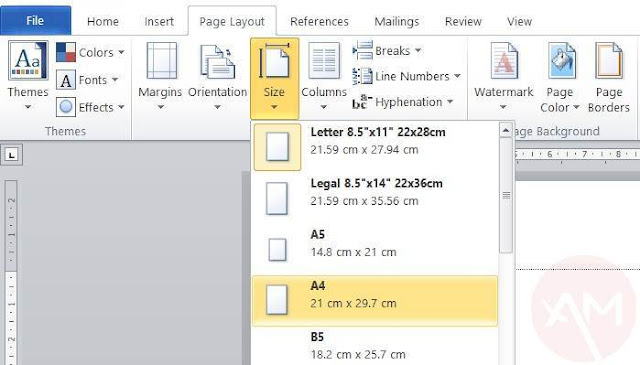
Task: Go to the View tab
Action: tap(519, 21)
